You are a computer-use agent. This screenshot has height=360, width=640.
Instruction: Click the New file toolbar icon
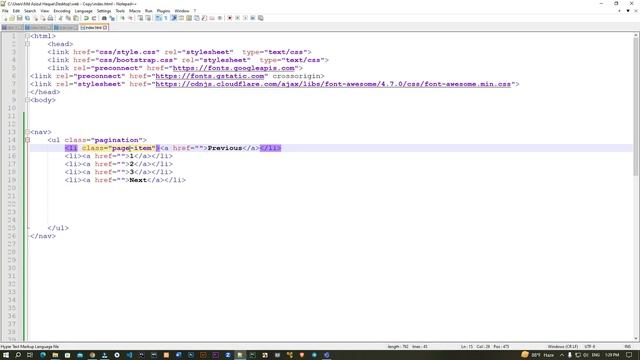click(5, 18)
